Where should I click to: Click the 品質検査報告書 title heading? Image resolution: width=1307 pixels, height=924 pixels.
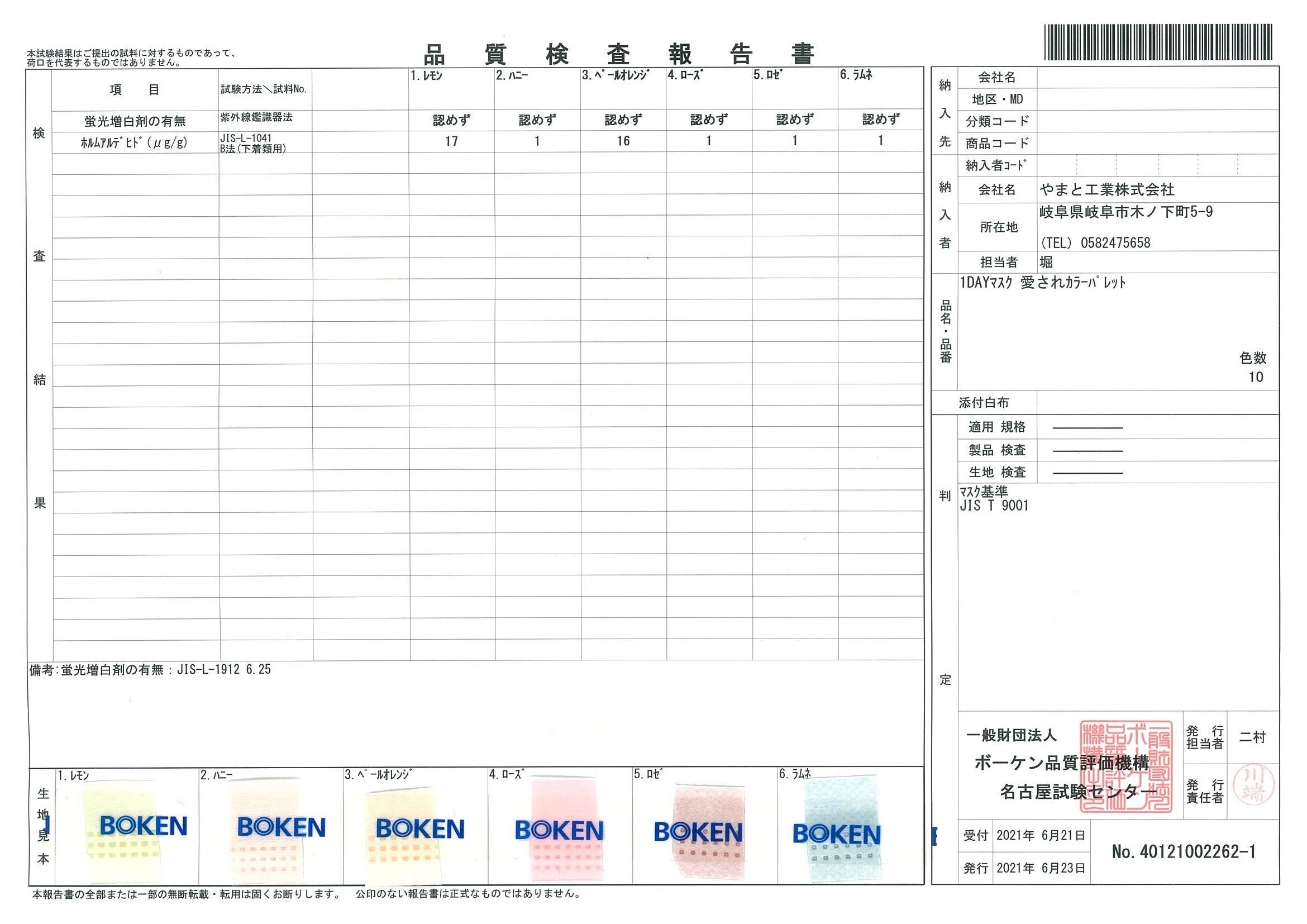click(619, 55)
